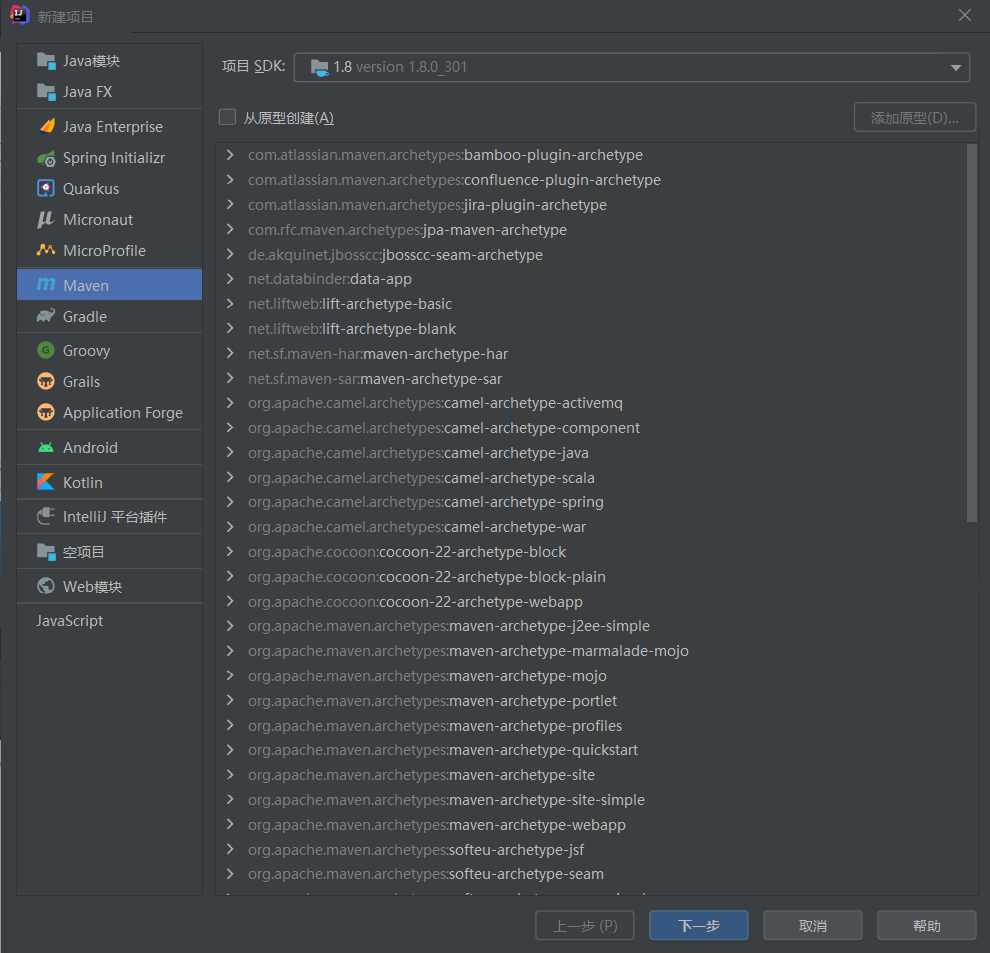Image resolution: width=990 pixels, height=953 pixels.
Task: Expand maven-archetype-webapp entry
Action: click(x=230, y=824)
